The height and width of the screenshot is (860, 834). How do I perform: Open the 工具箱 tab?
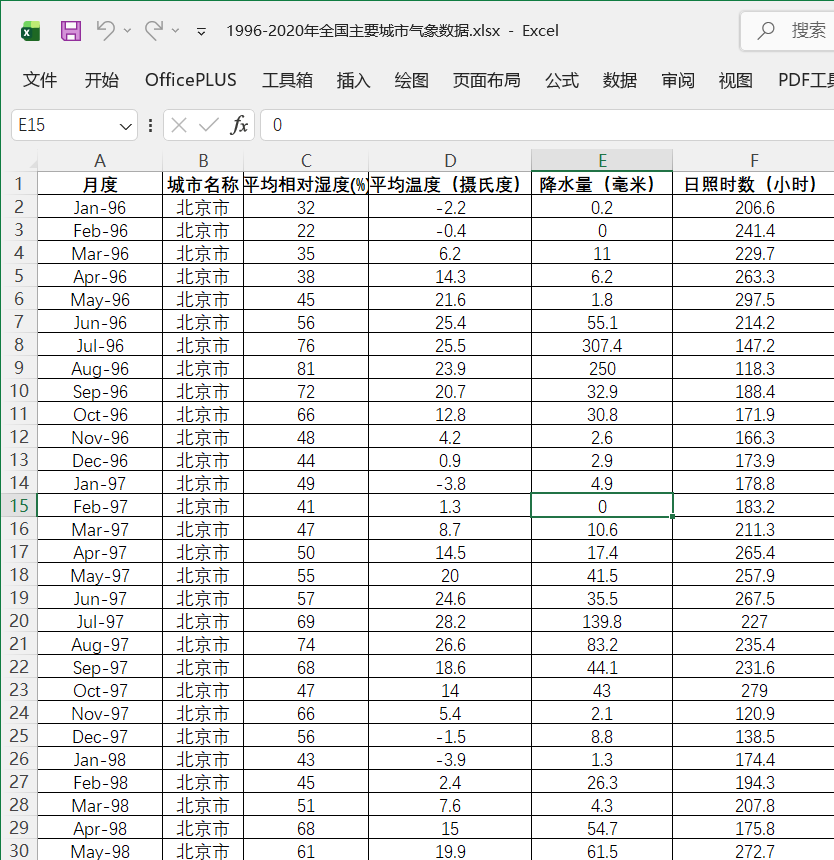pos(287,80)
